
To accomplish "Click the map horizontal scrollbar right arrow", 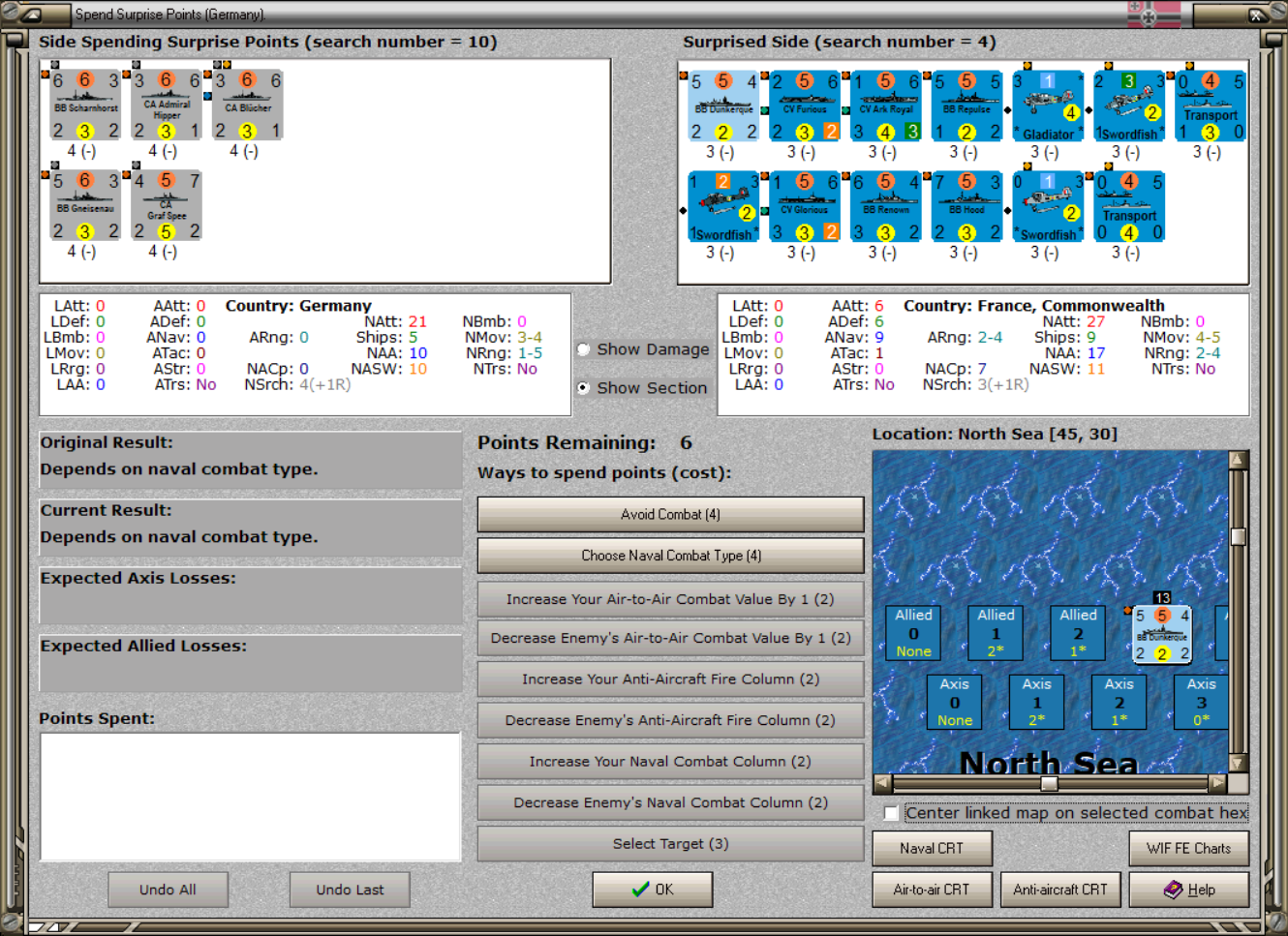I will pyautogui.click(x=1217, y=783).
